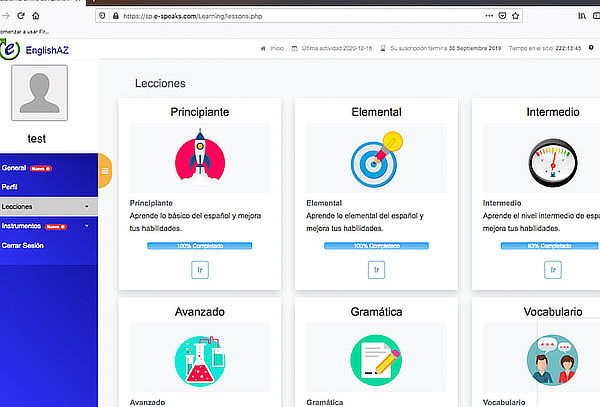
Task: Click Cerrar Sesión to log out
Action: (23, 245)
